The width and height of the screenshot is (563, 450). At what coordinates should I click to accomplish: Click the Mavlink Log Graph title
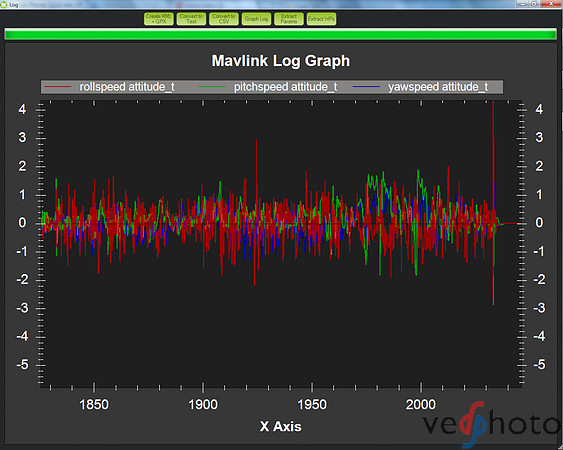[x=281, y=61]
